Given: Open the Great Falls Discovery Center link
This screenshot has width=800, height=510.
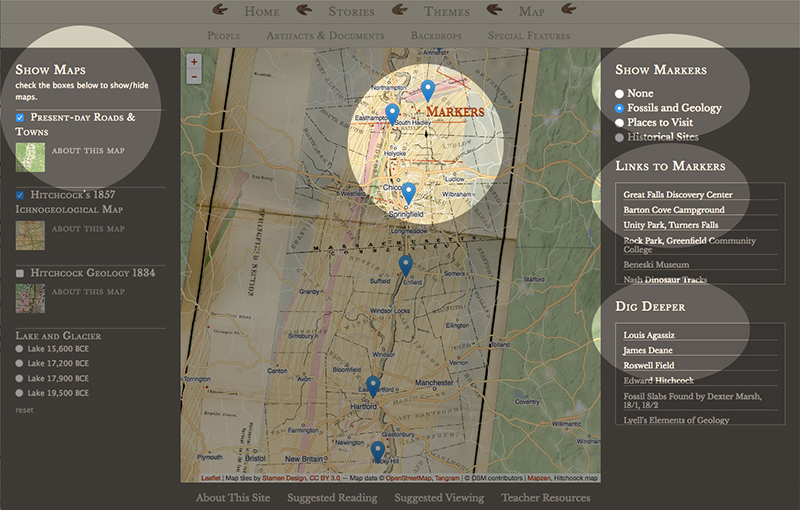Looking at the screenshot, I should coord(678,195).
